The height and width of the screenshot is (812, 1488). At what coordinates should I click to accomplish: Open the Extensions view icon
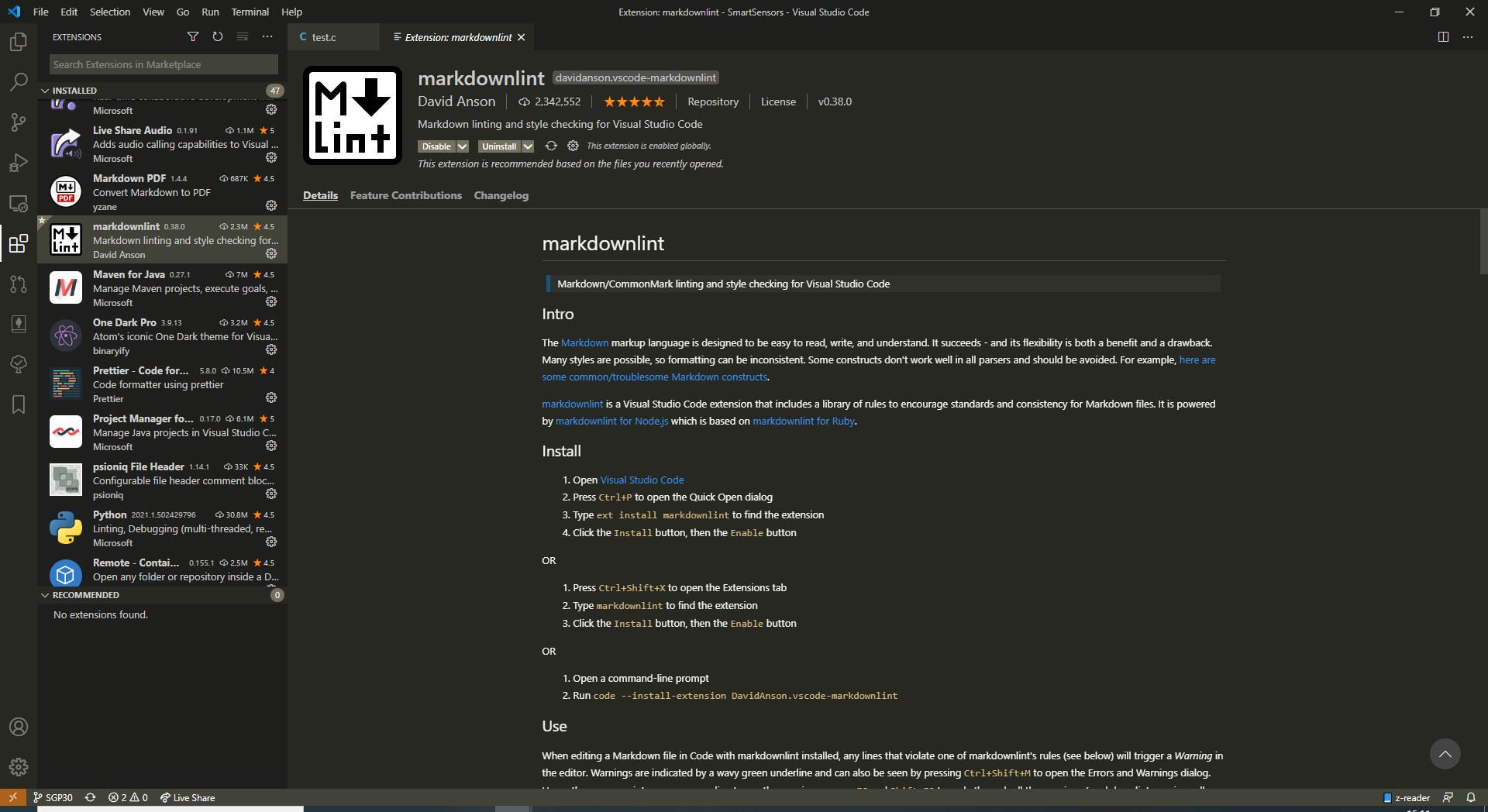click(x=19, y=243)
